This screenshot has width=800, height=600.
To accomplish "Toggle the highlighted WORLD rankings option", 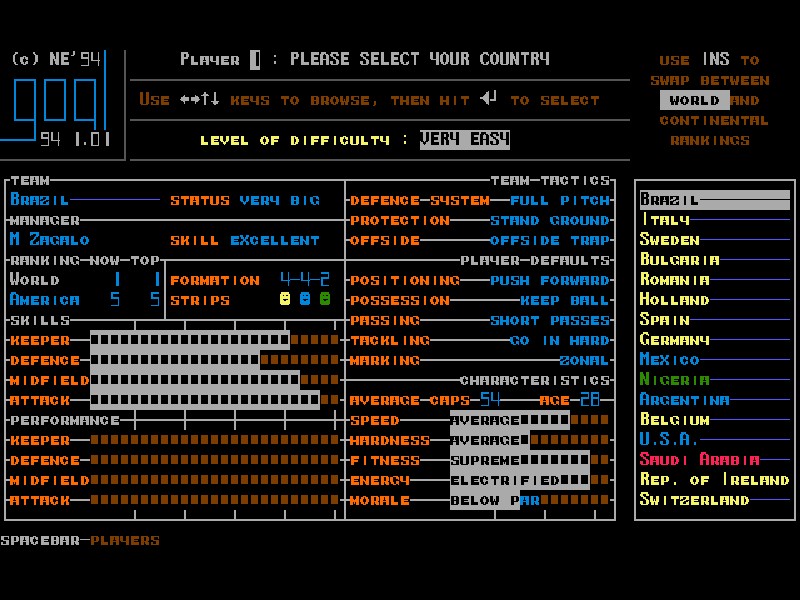I will [x=694, y=100].
